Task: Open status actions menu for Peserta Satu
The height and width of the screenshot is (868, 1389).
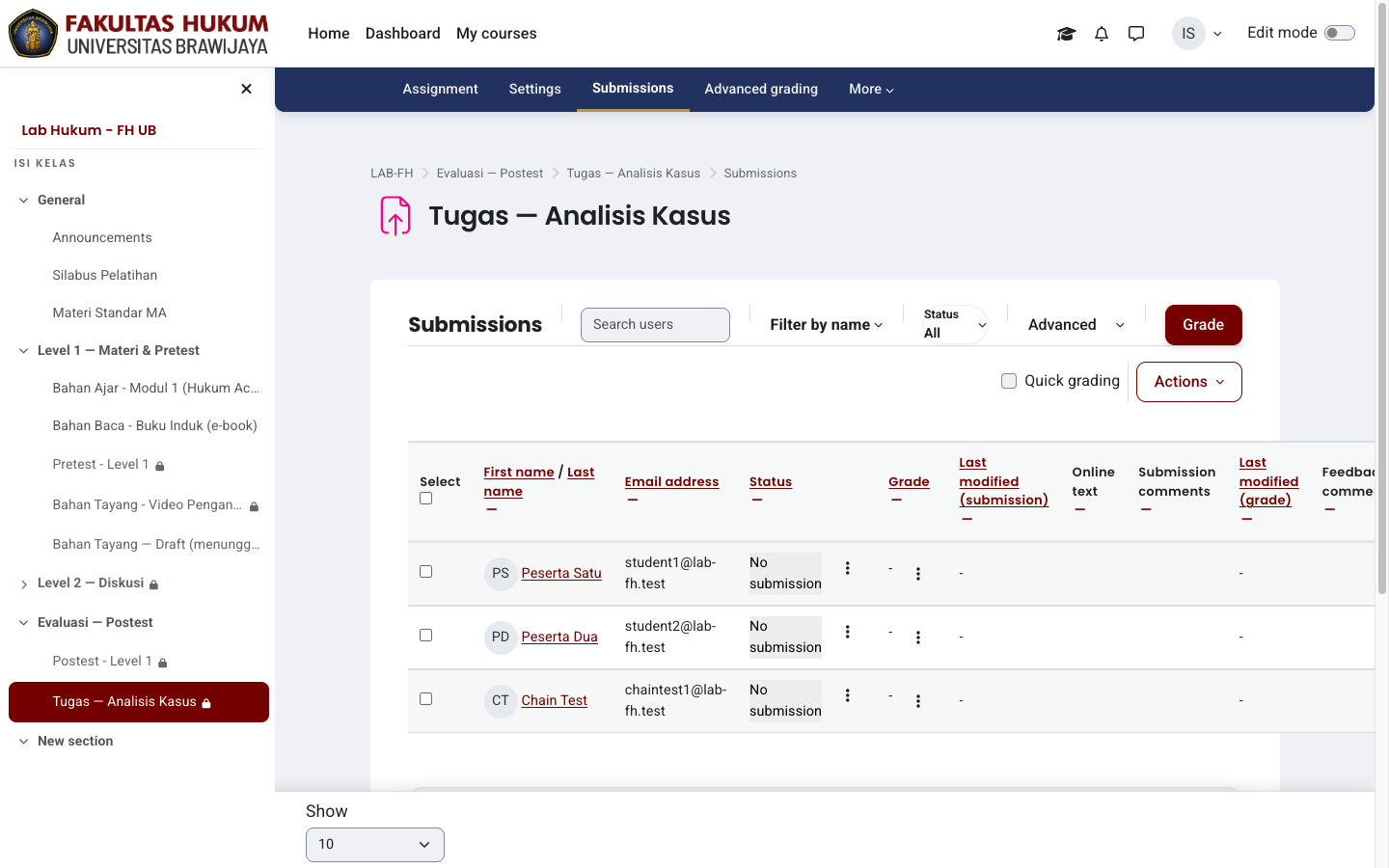Action: (848, 568)
